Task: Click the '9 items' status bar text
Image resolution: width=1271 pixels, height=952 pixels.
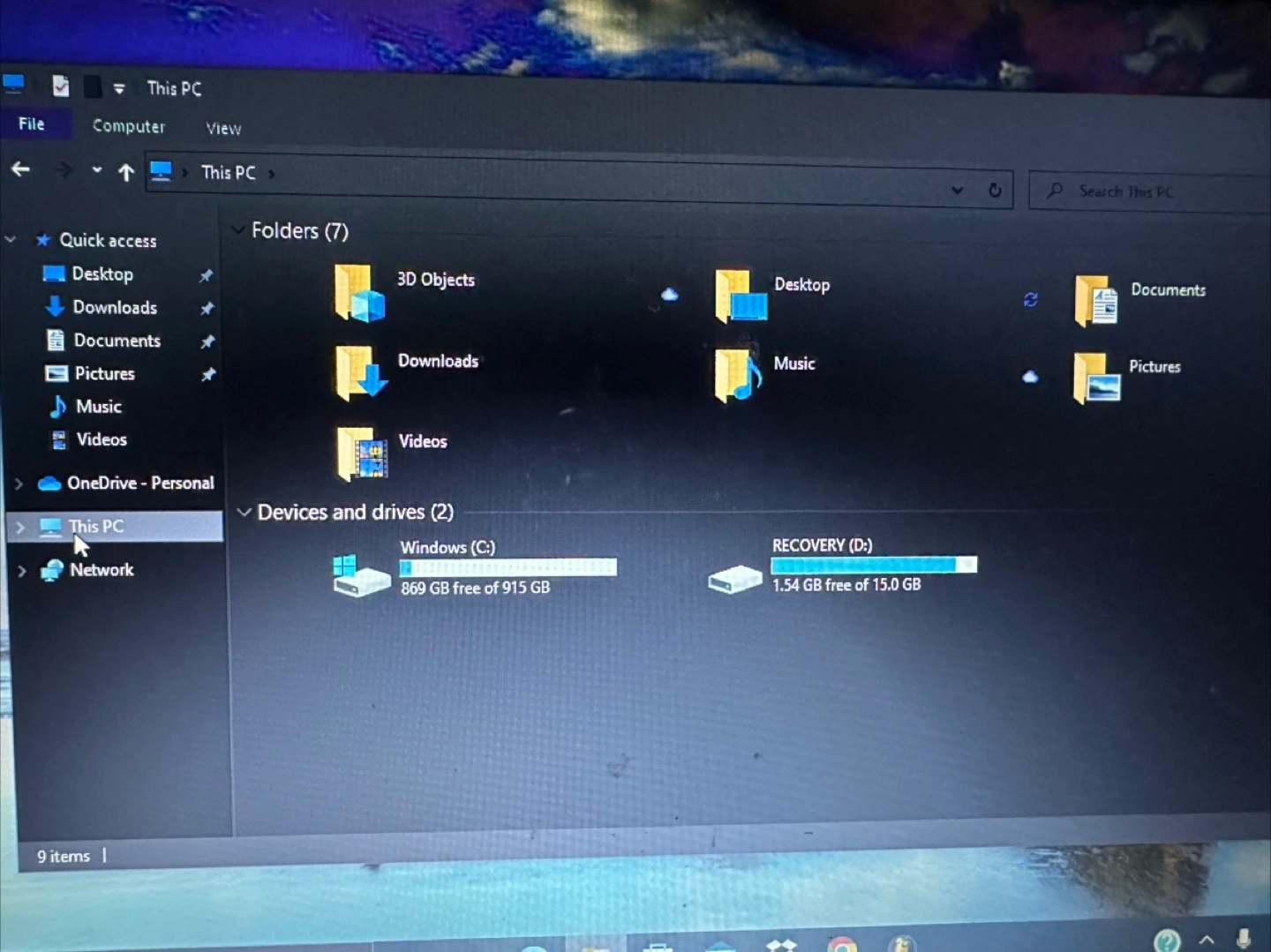Action: [x=64, y=856]
